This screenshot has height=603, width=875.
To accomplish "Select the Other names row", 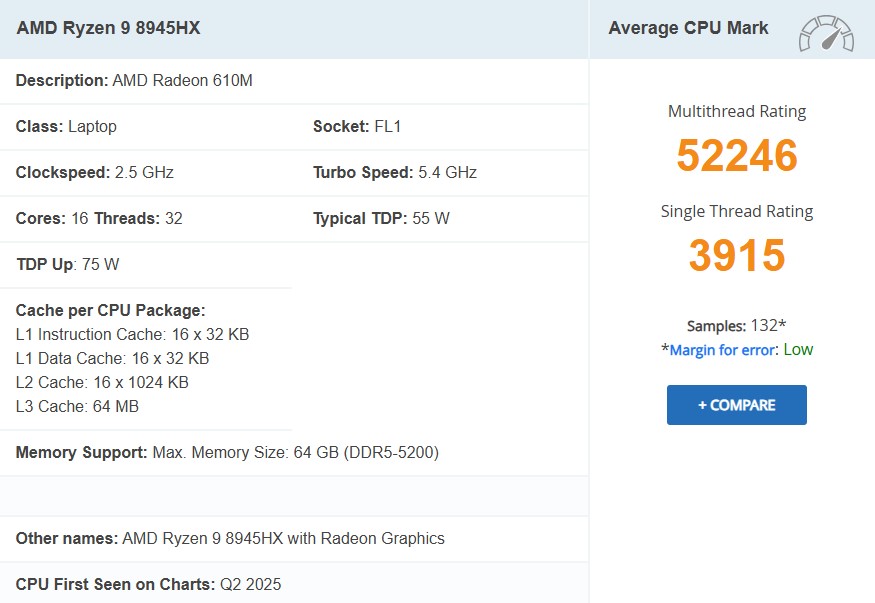I will [230, 538].
